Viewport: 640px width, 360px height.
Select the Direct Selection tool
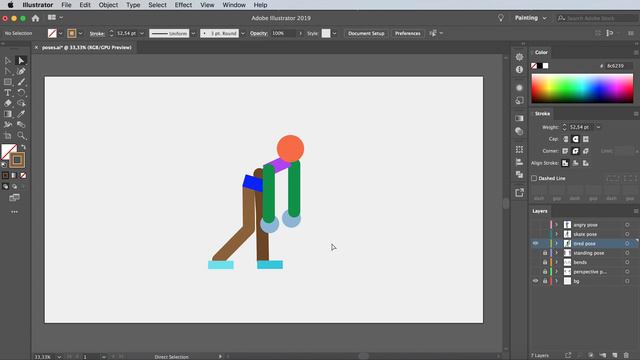21,60
